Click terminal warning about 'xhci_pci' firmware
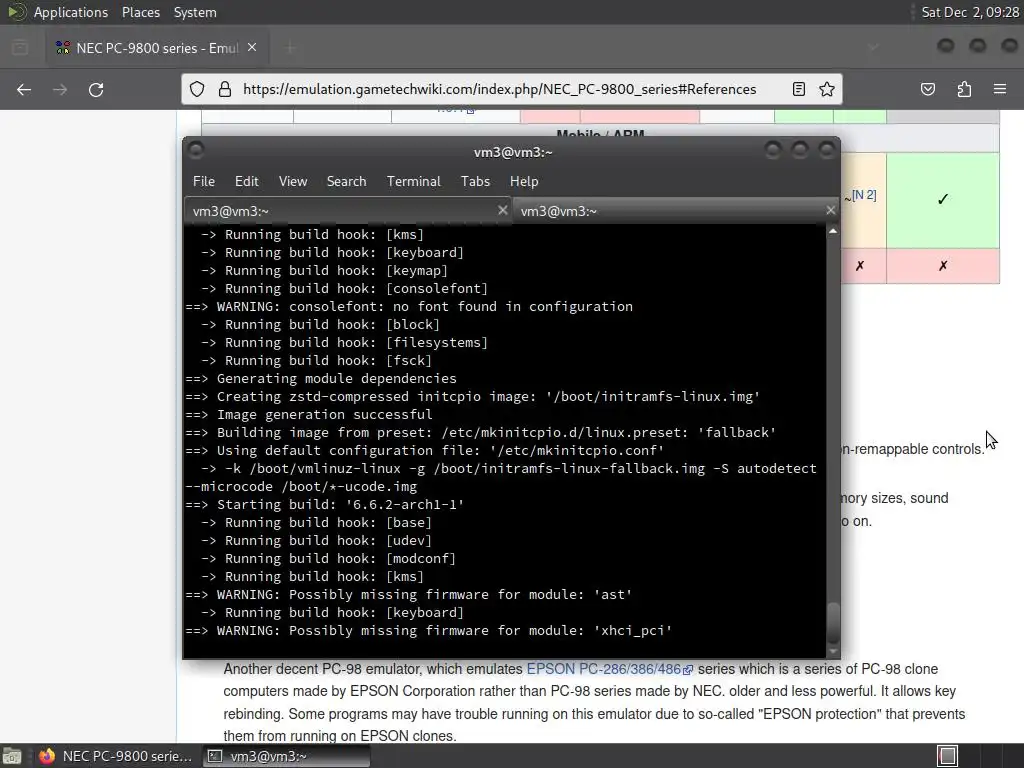Screen dimensions: 1024x768 click(428, 631)
